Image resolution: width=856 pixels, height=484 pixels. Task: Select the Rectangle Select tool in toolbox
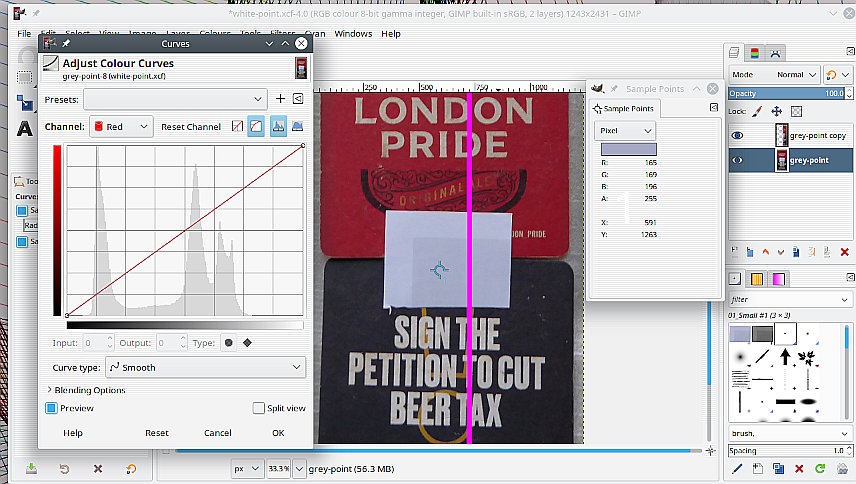[25, 77]
